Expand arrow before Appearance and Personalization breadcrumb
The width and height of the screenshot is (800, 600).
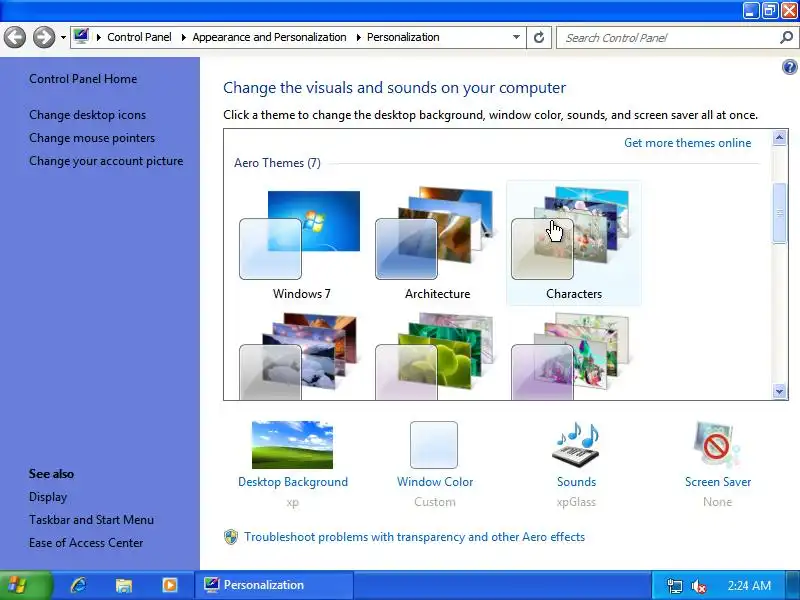(x=184, y=37)
